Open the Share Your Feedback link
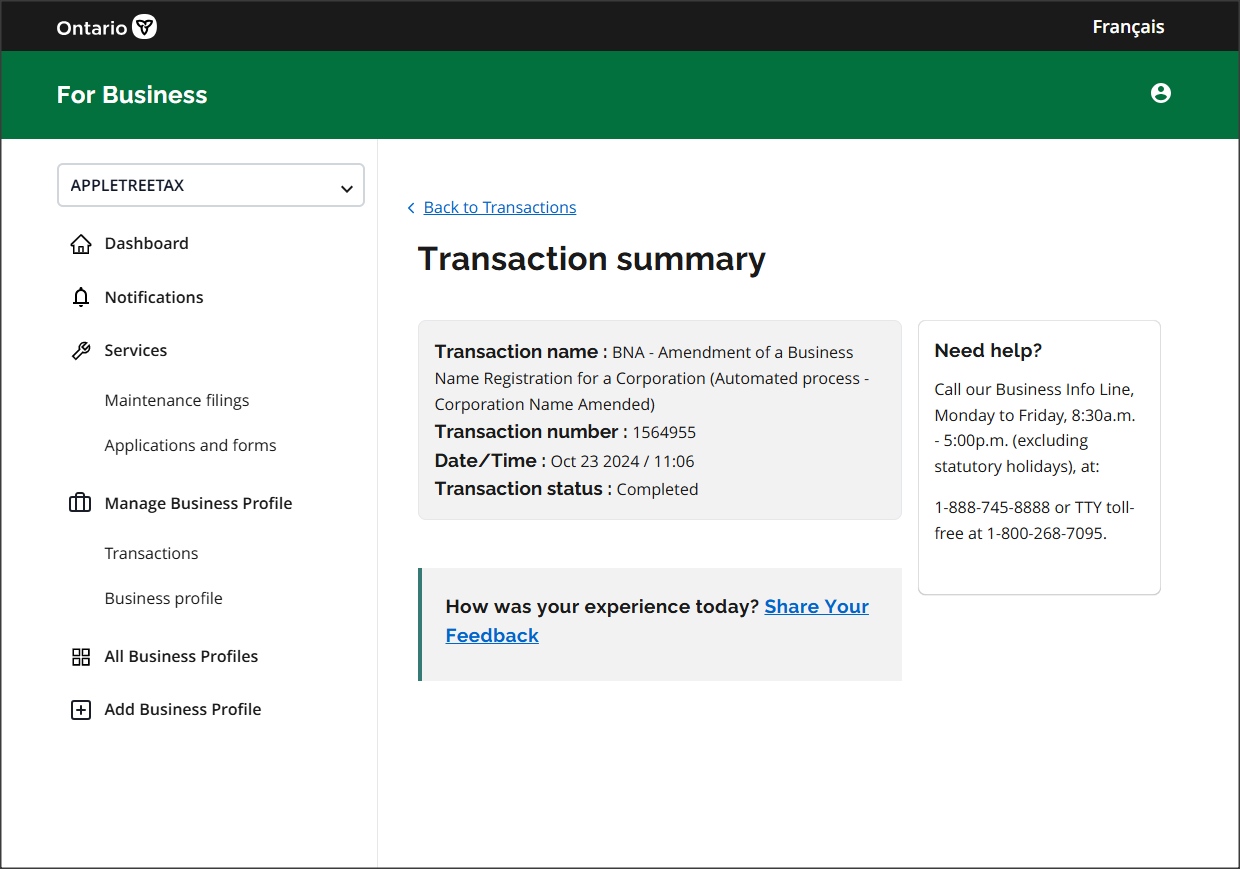The width and height of the screenshot is (1240, 869). [x=816, y=607]
